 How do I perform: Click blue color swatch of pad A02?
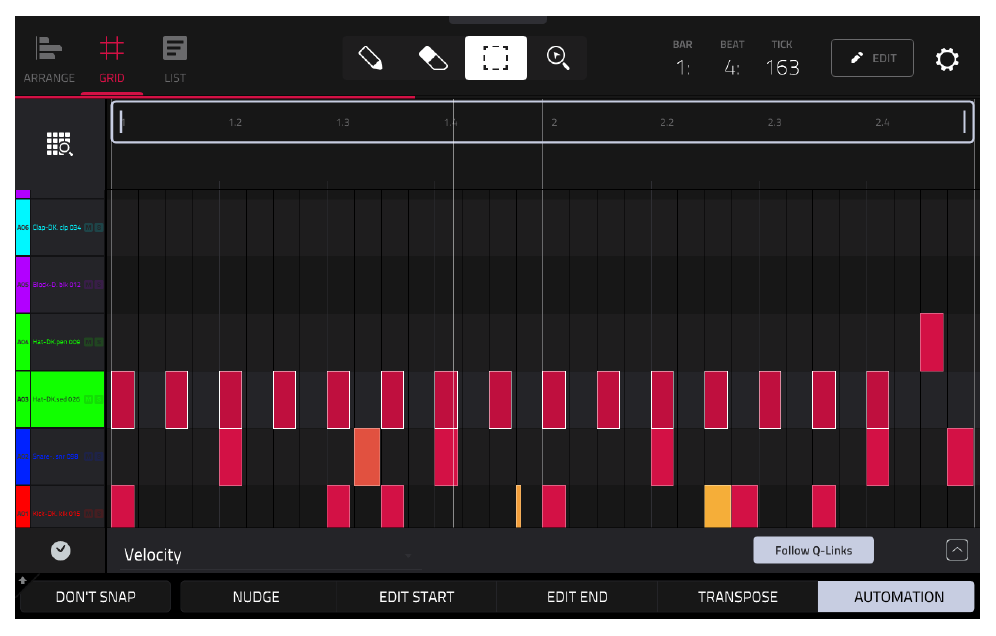23,456
